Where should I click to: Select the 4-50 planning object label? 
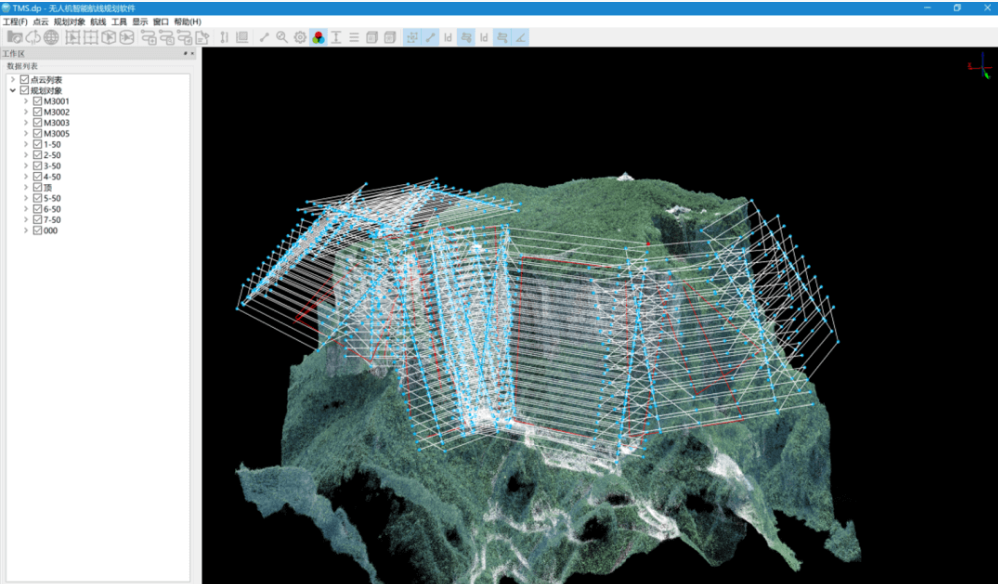pyautogui.click(x=52, y=177)
